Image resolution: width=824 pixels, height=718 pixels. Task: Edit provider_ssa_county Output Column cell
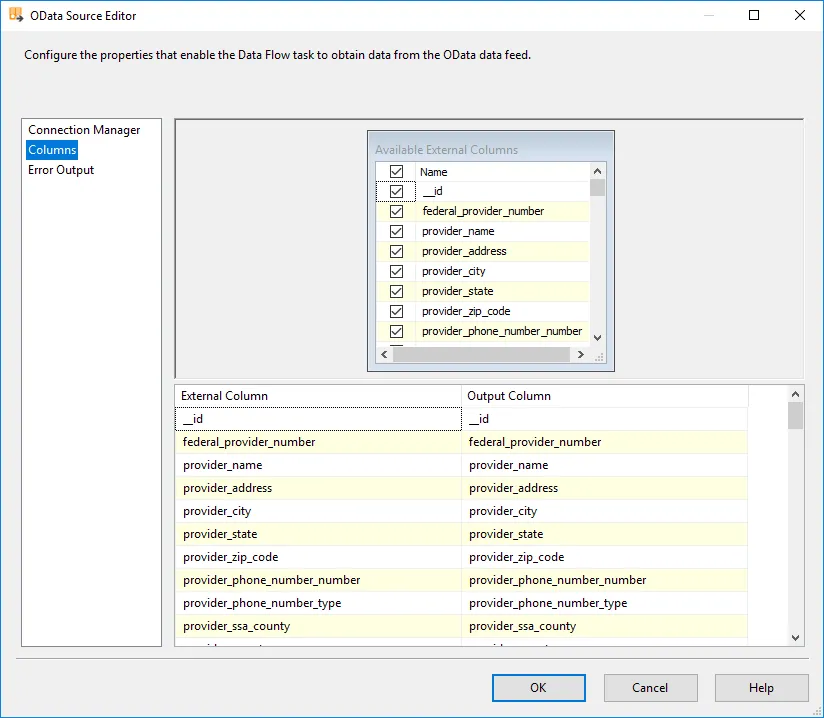coord(604,626)
